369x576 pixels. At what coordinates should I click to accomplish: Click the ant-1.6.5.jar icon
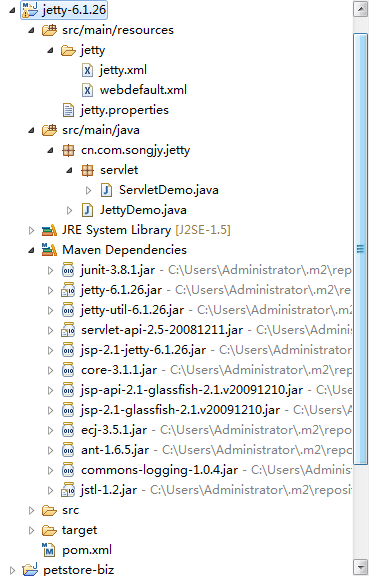(x=68, y=450)
